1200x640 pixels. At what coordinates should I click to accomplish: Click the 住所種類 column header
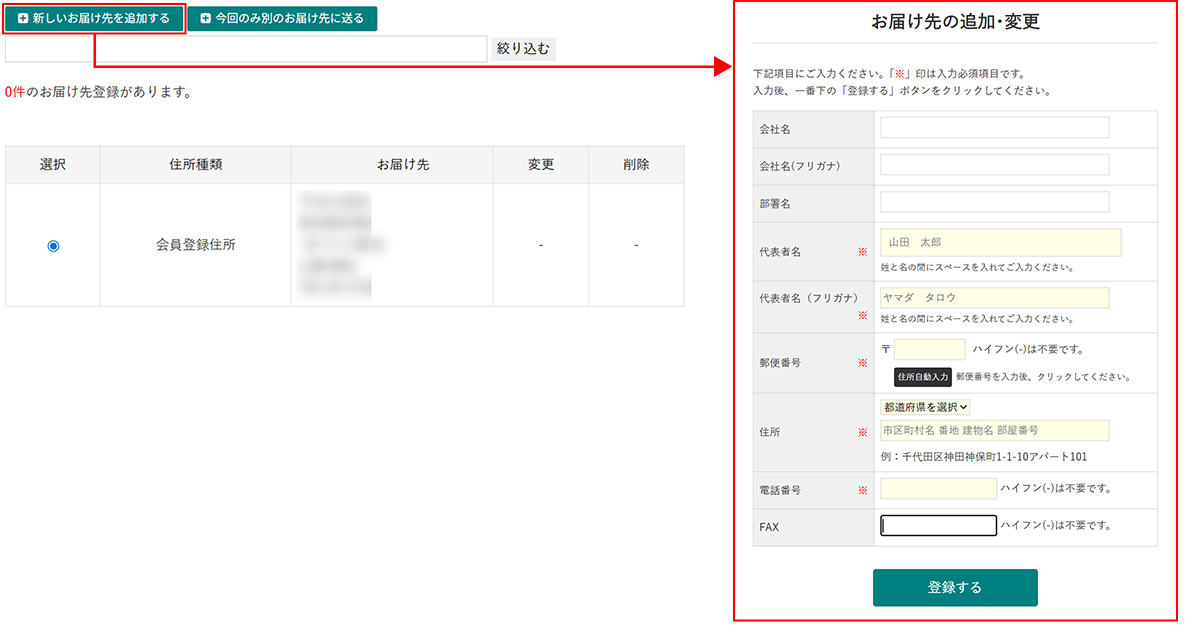196,165
